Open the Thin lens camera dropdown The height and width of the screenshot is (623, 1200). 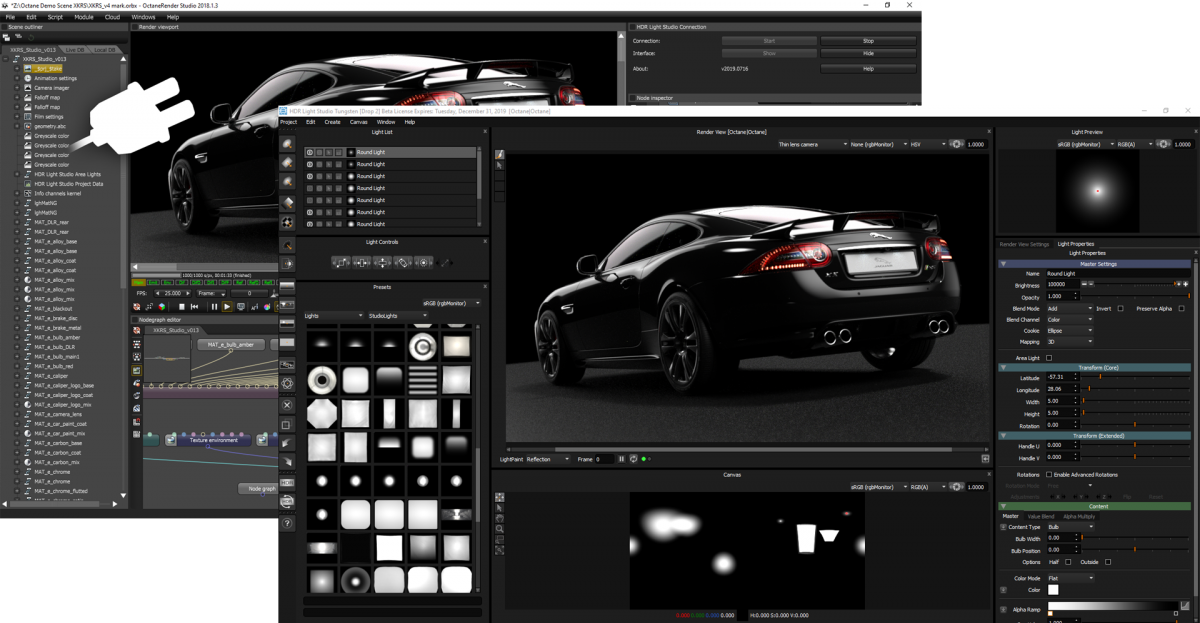coord(813,144)
